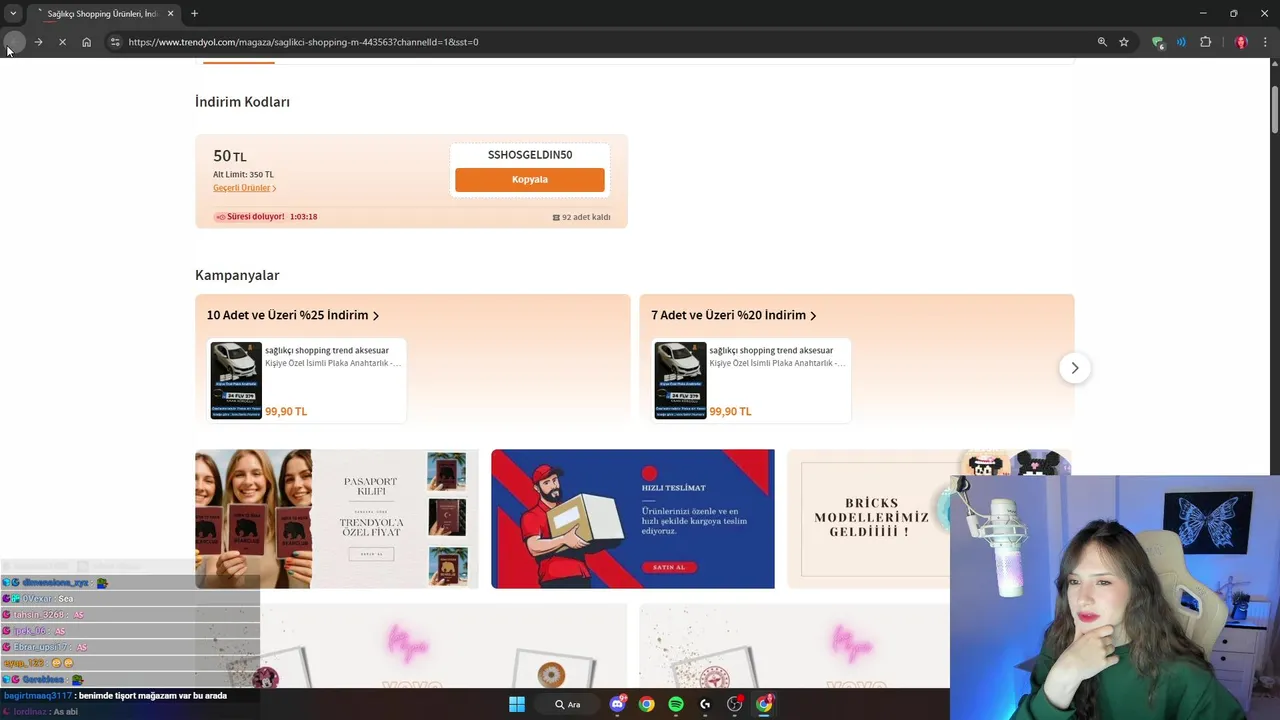Open a new browser tab
Screen dimensions: 1280x720
[x=194, y=13]
